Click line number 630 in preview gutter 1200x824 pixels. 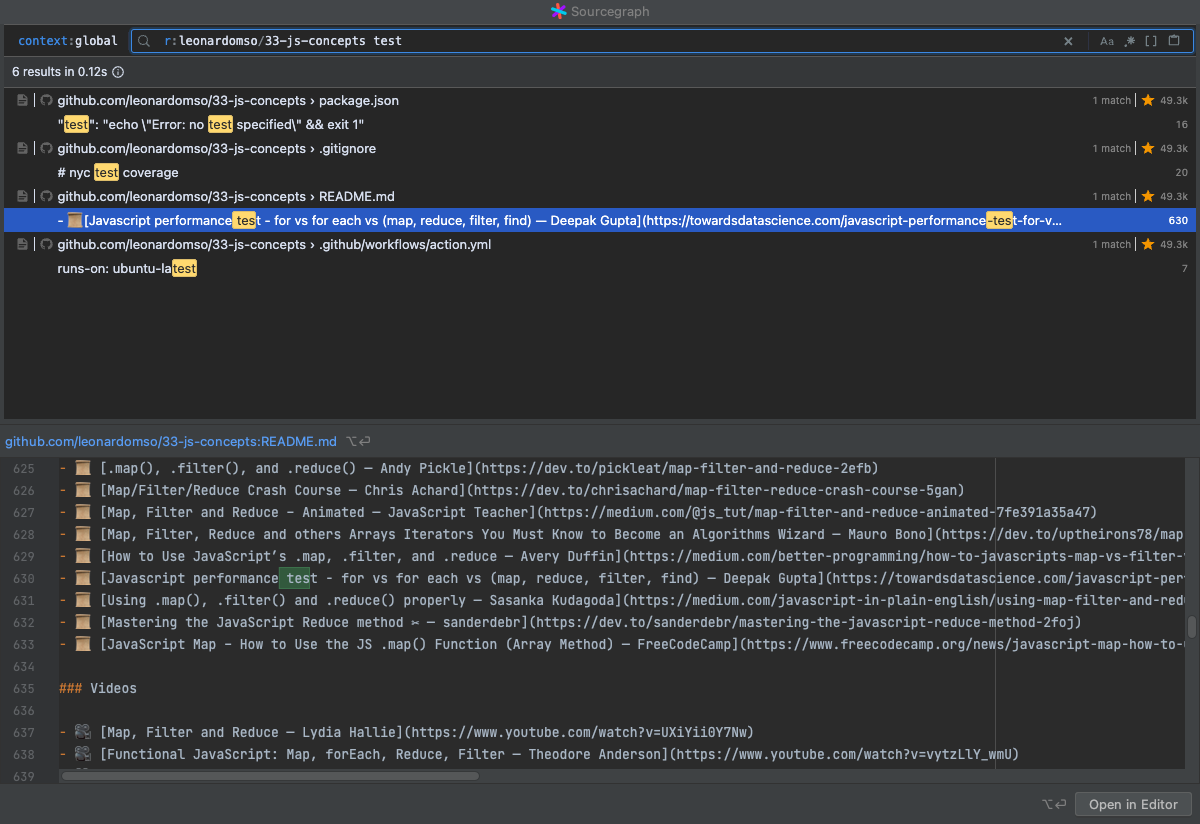tap(22, 578)
